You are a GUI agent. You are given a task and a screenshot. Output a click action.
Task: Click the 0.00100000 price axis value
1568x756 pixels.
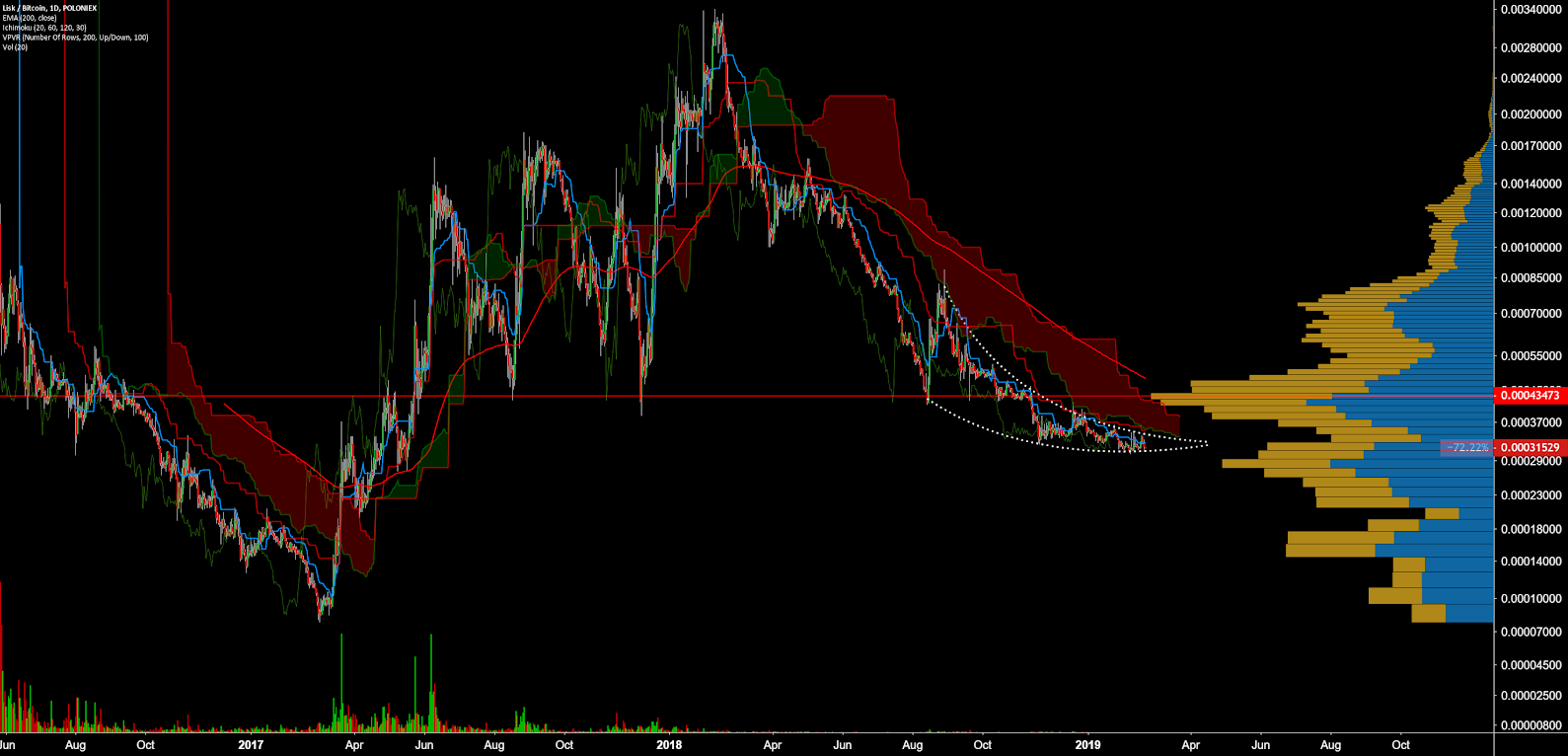pos(1531,248)
